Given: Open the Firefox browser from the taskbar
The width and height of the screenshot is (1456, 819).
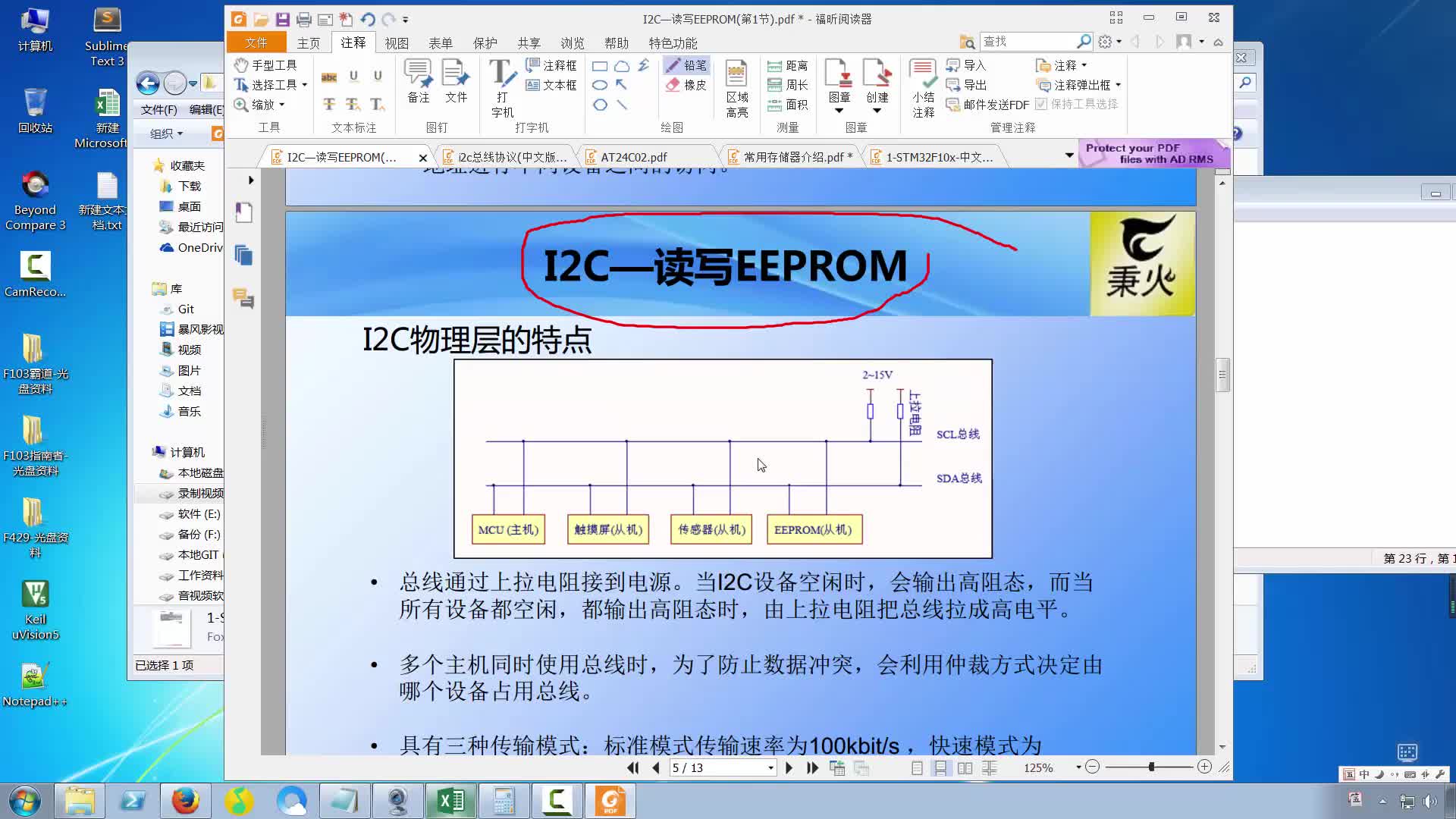Looking at the screenshot, I should [x=185, y=801].
